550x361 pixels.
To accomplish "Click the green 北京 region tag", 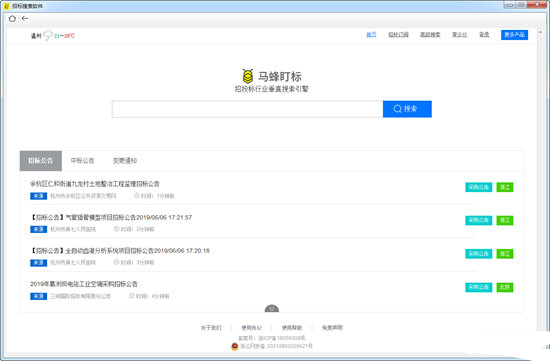I will [505, 287].
